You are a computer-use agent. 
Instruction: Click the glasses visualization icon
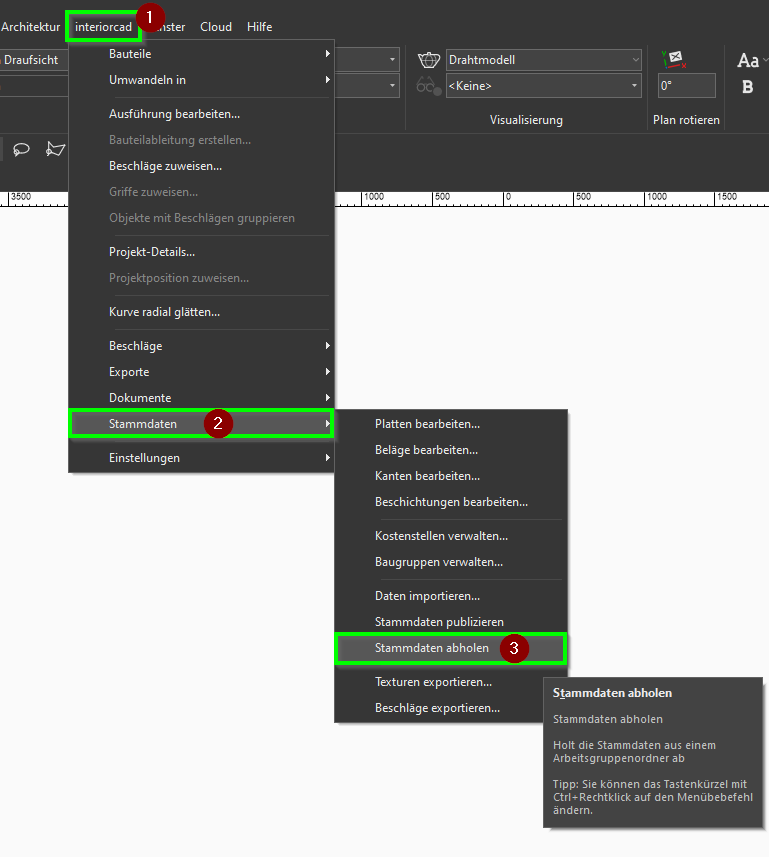(x=428, y=86)
